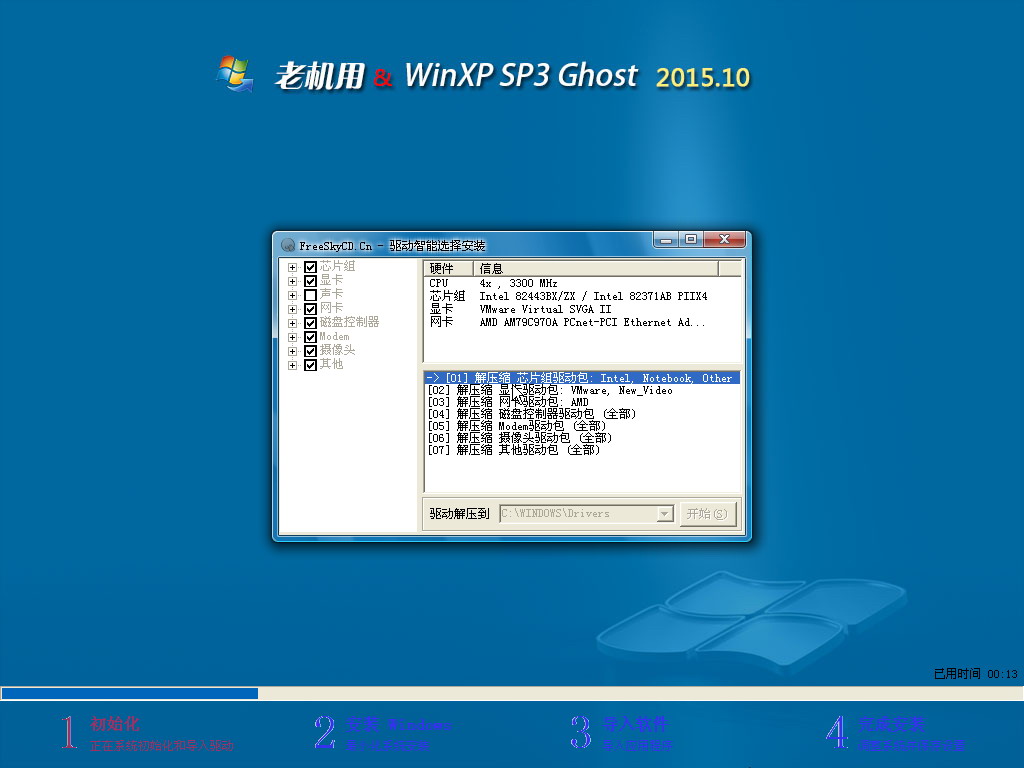Screen dimensions: 1024x768
Task: Select the 芯片组 Intel 82443BX row
Action: [x=583, y=296]
